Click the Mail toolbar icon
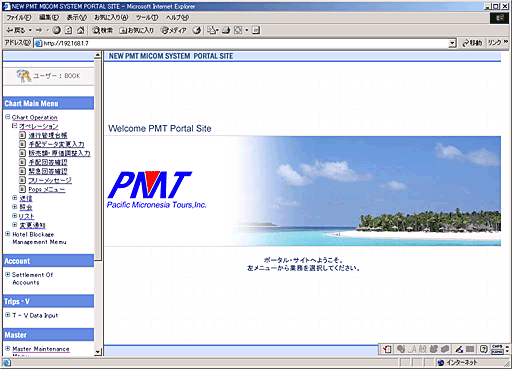Screen dimensions: 512x369 point(212,30)
